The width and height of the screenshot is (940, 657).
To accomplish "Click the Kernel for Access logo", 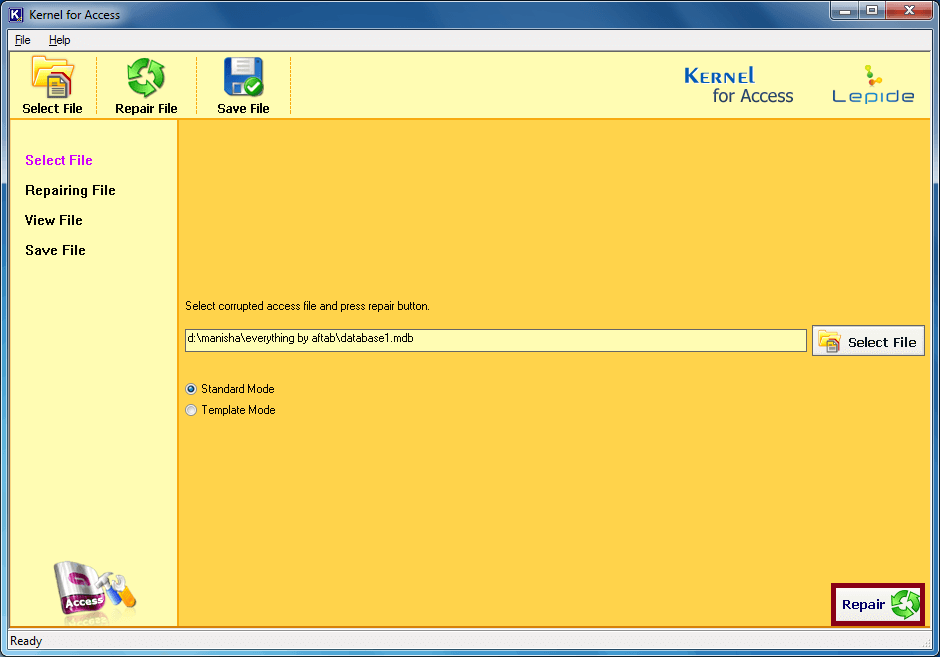I will 738,86.
